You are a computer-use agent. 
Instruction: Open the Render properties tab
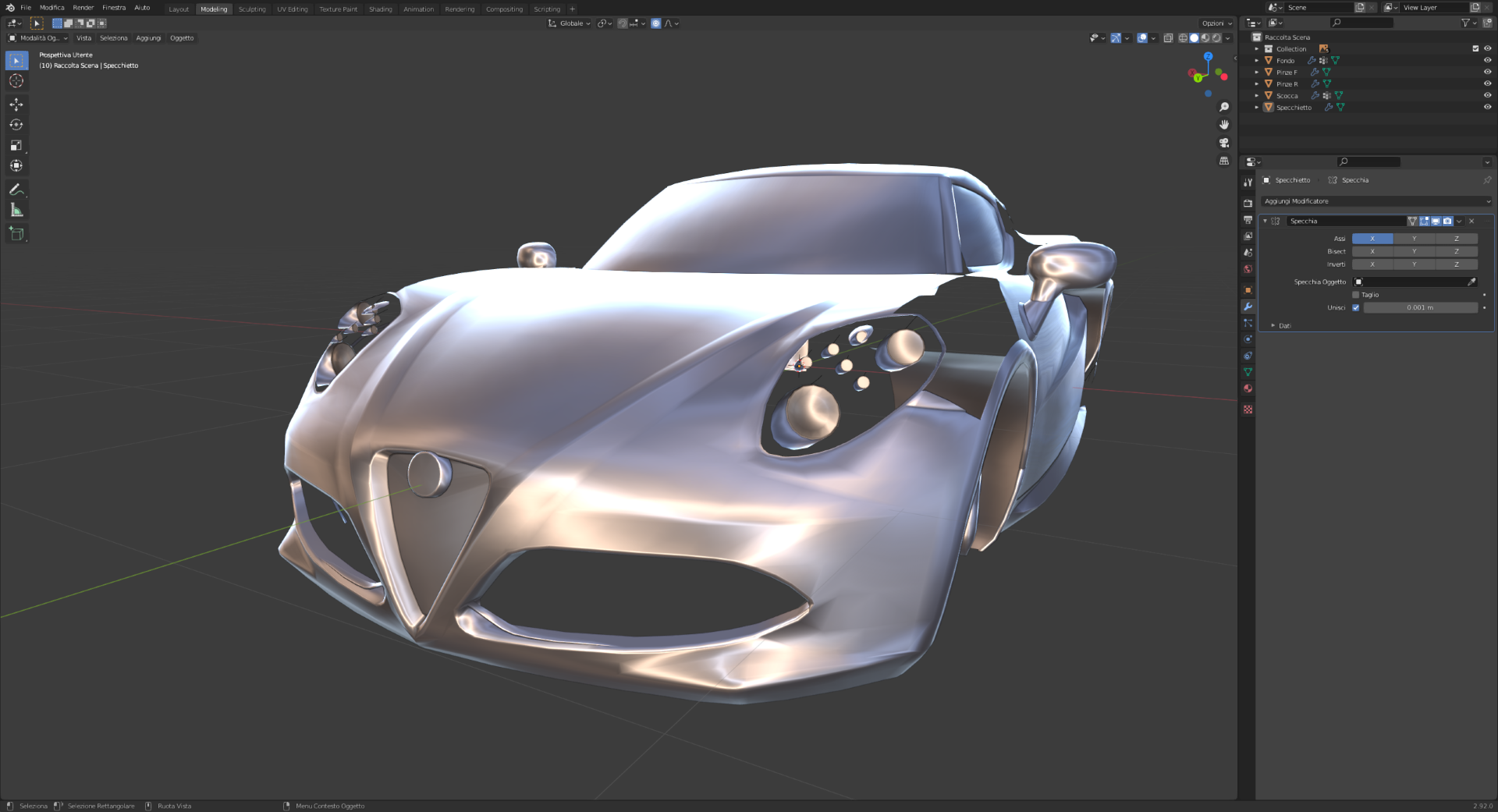[1248, 204]
